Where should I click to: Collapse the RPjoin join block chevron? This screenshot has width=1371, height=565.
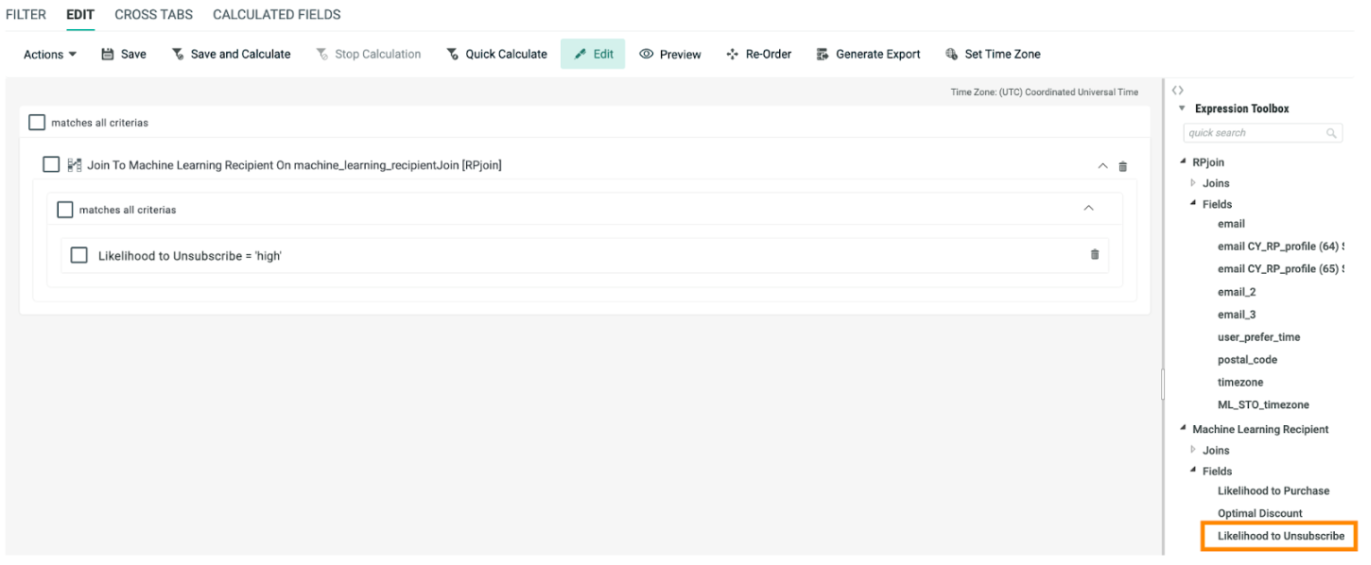pos(1102,166)
